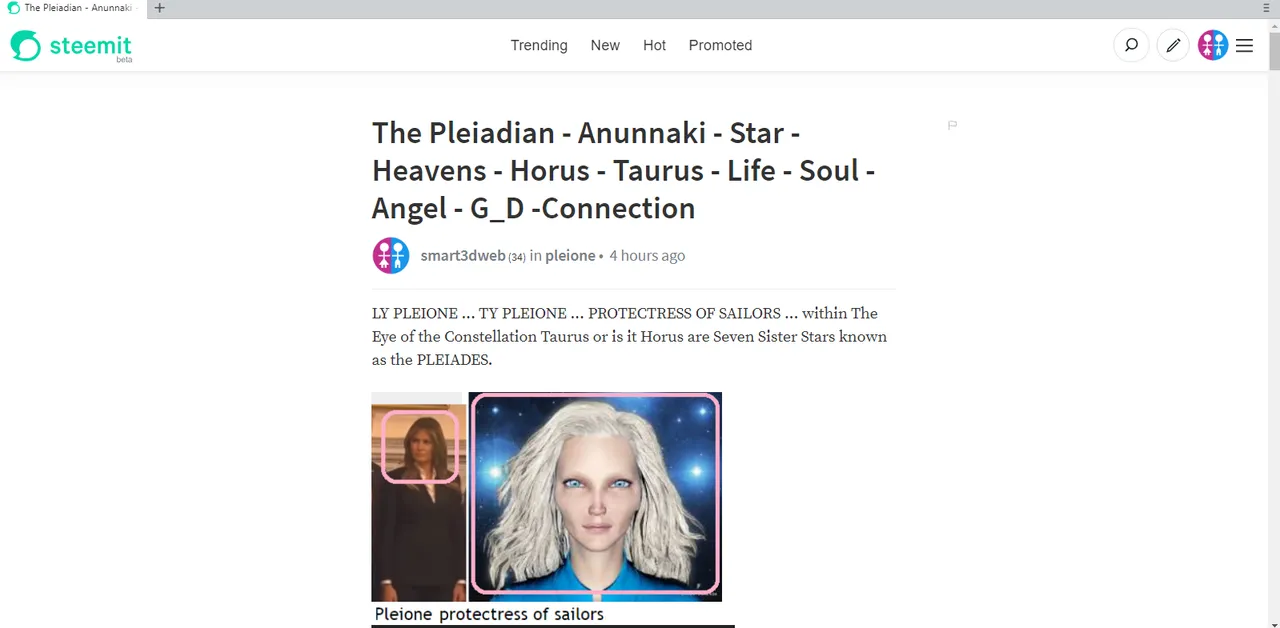The image size is (1280, 628).
Task: Switch to Hot posts
Action: [x=654, y=45]
